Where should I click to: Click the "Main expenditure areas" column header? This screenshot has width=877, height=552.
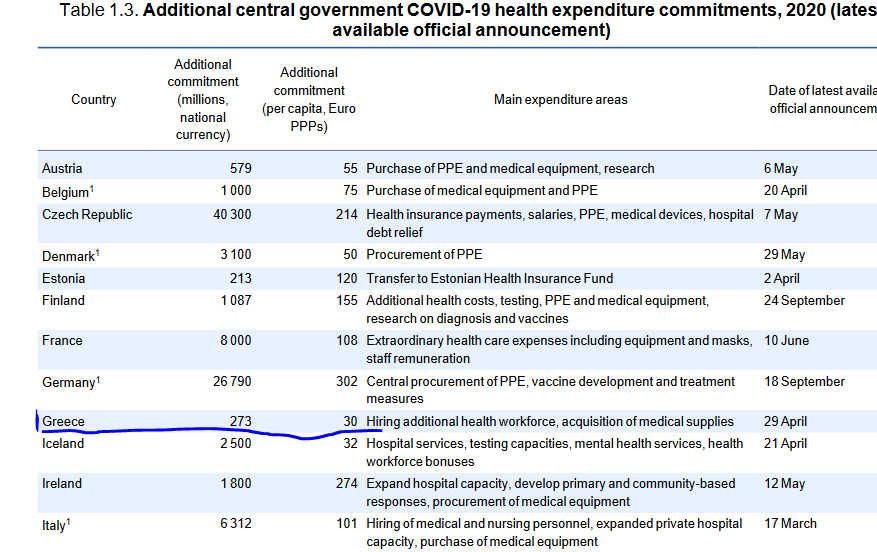(560, 100)
